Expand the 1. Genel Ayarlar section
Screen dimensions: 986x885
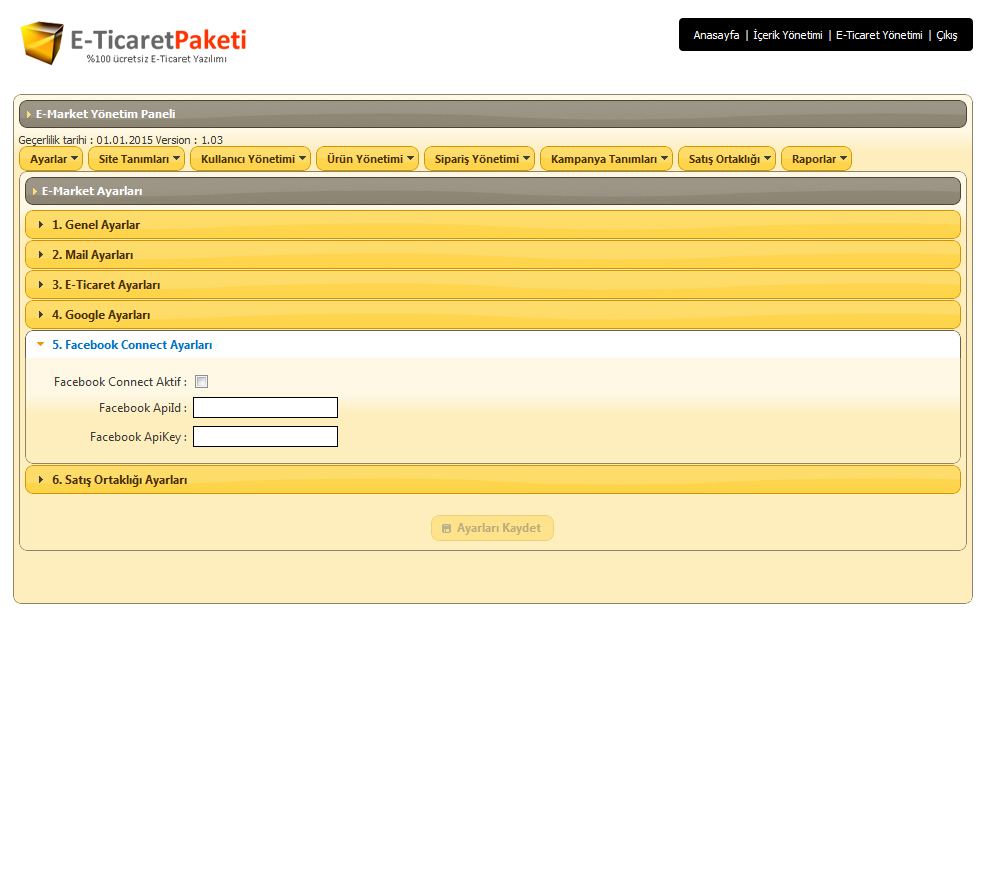96,225
